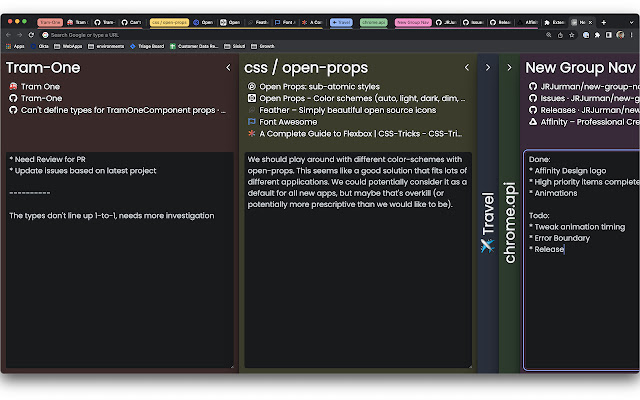Click the Affinity triangle icon

(533, 121)
